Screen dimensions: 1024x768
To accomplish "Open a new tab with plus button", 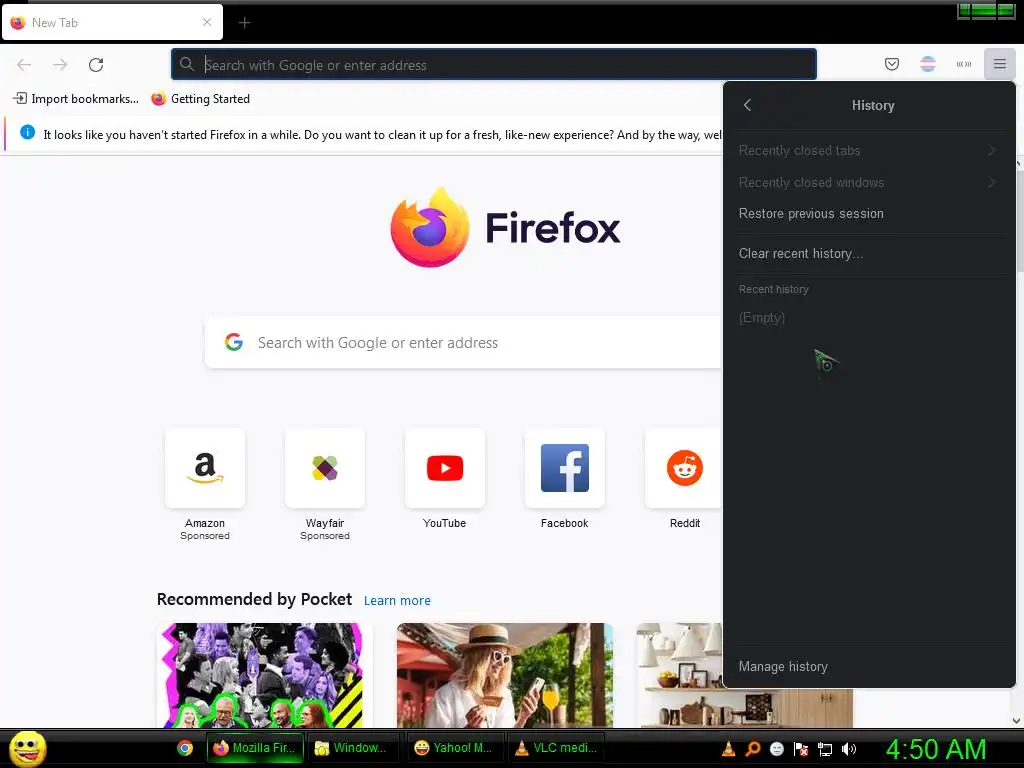I will (244, 23).
